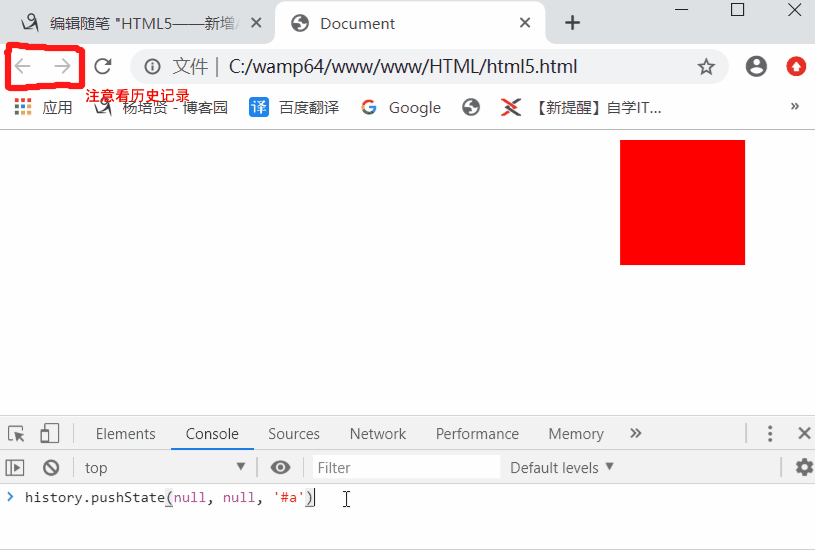Click the red update arrow icon

pos(796,66)
